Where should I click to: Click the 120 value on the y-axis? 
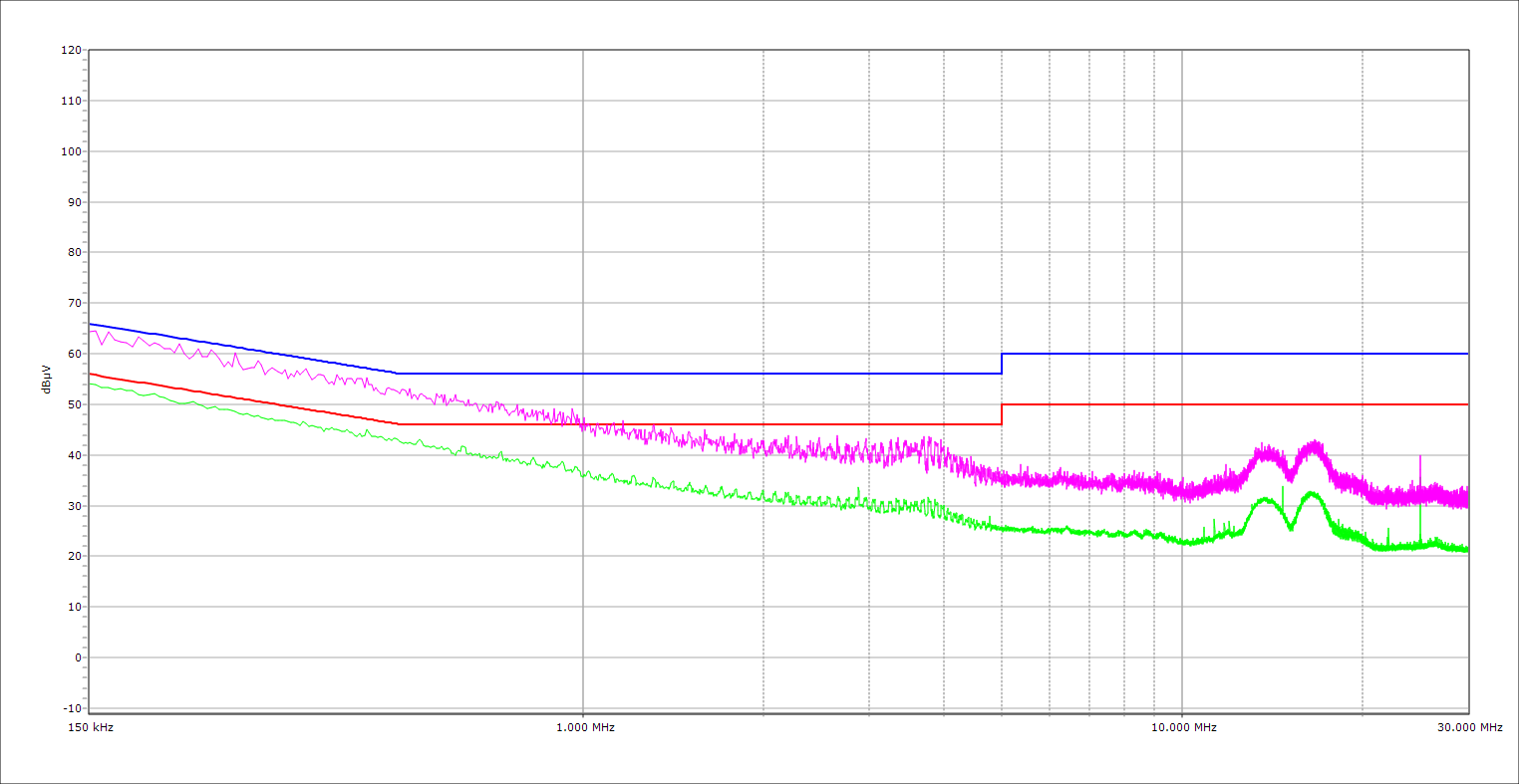coord(71,51)
